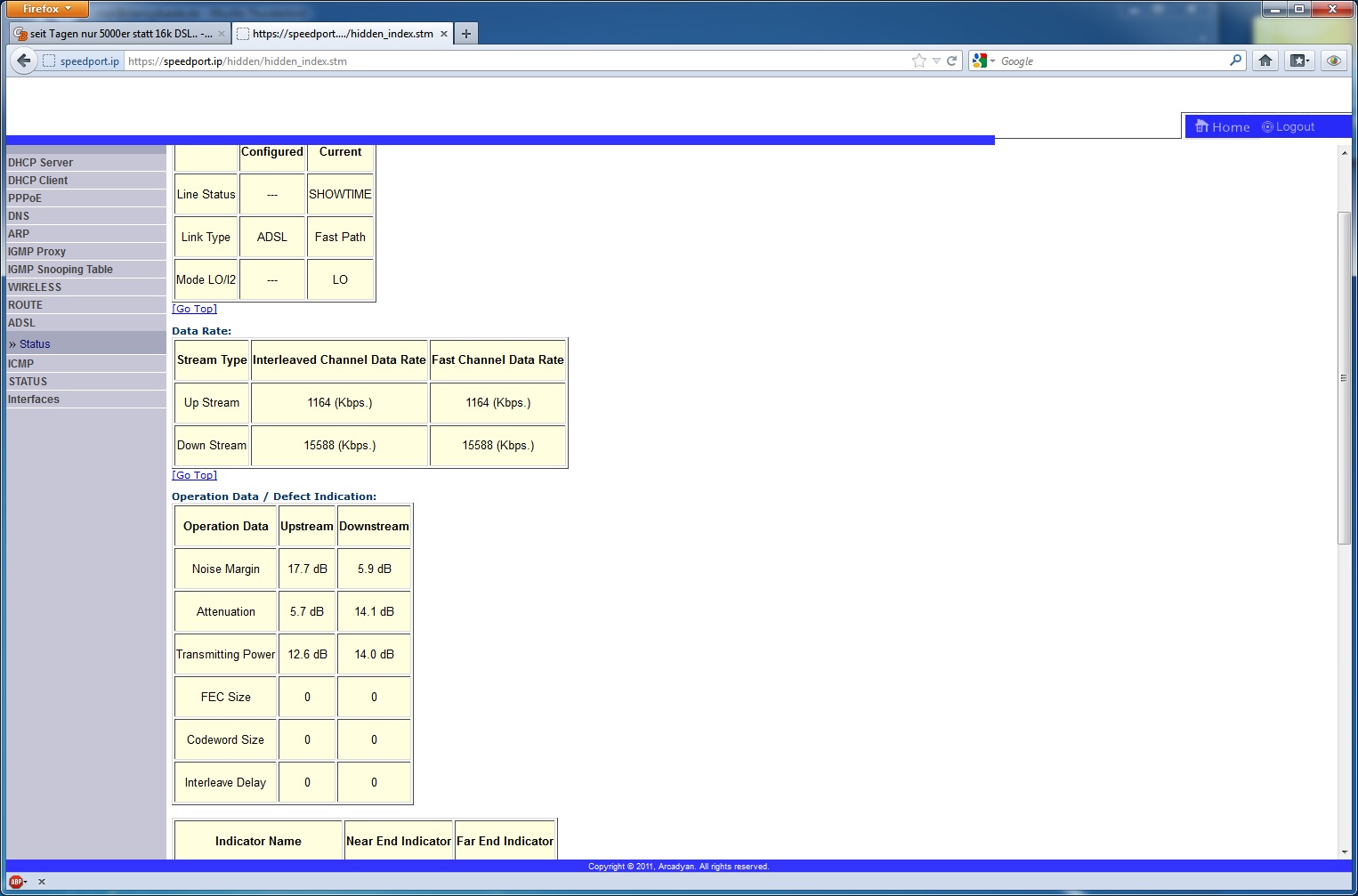The width and height of the screenshot is (1358, 896).
Task: Open Interfaces menu item
Action: (x=85, y=400)
